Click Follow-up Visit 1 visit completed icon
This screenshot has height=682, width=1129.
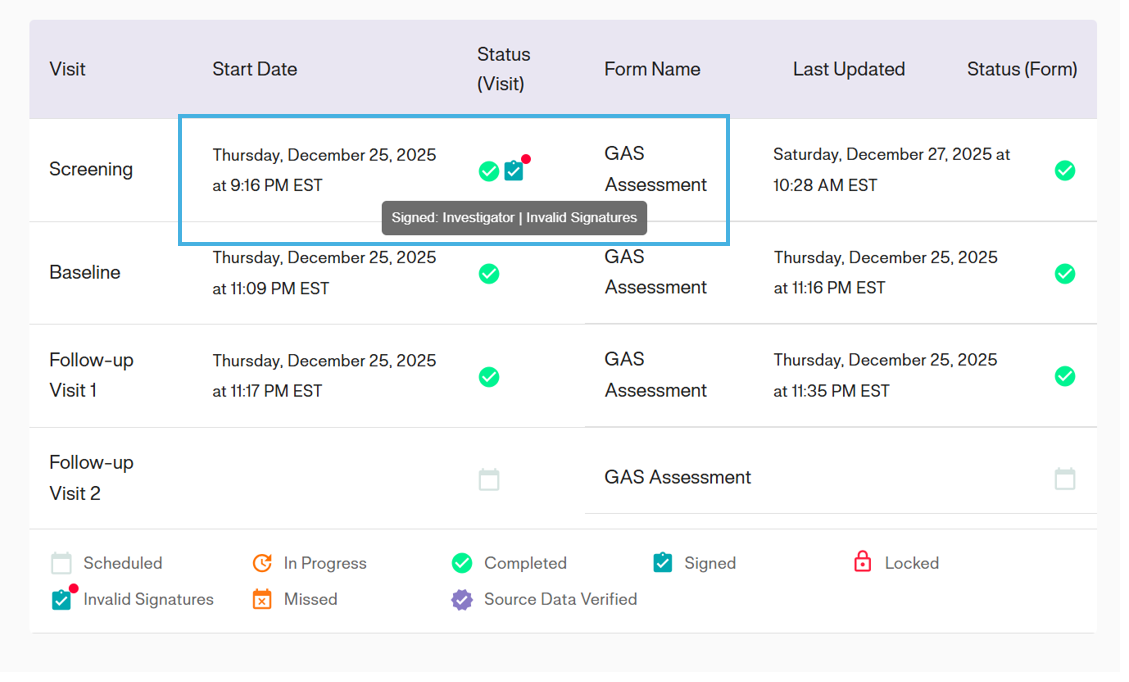(488, 377)
